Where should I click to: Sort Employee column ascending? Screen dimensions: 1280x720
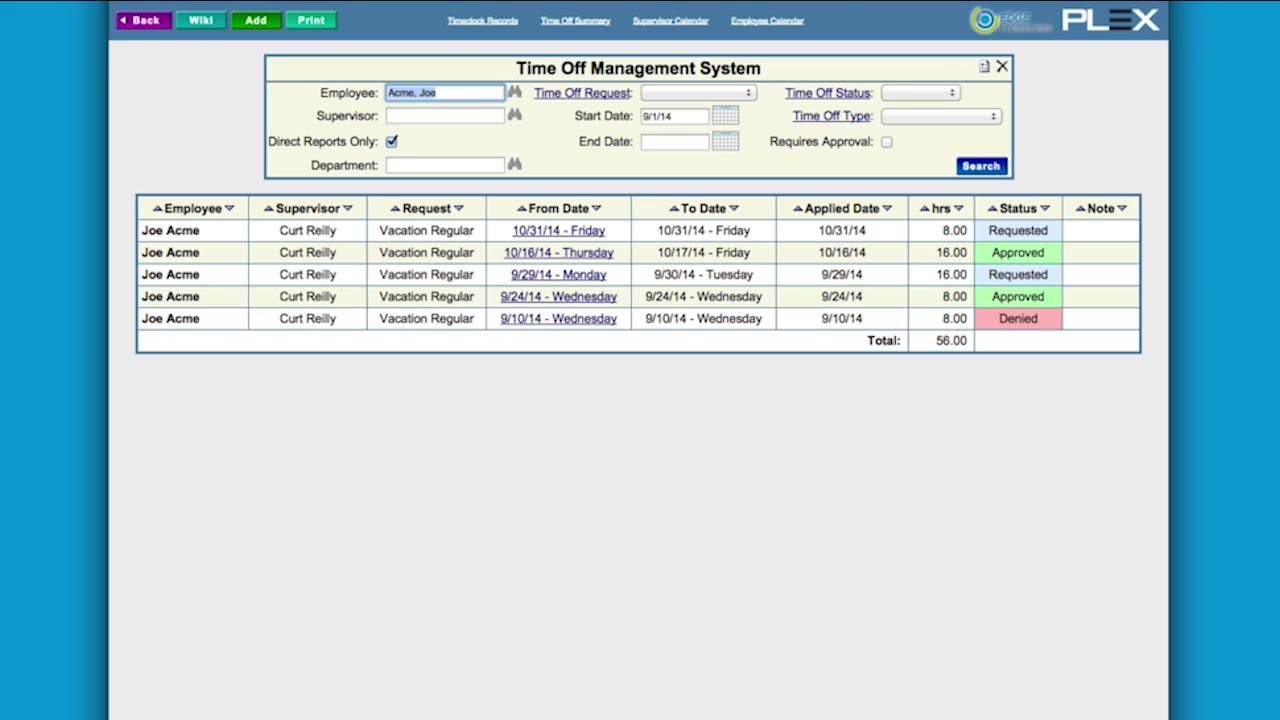point(158,208)
